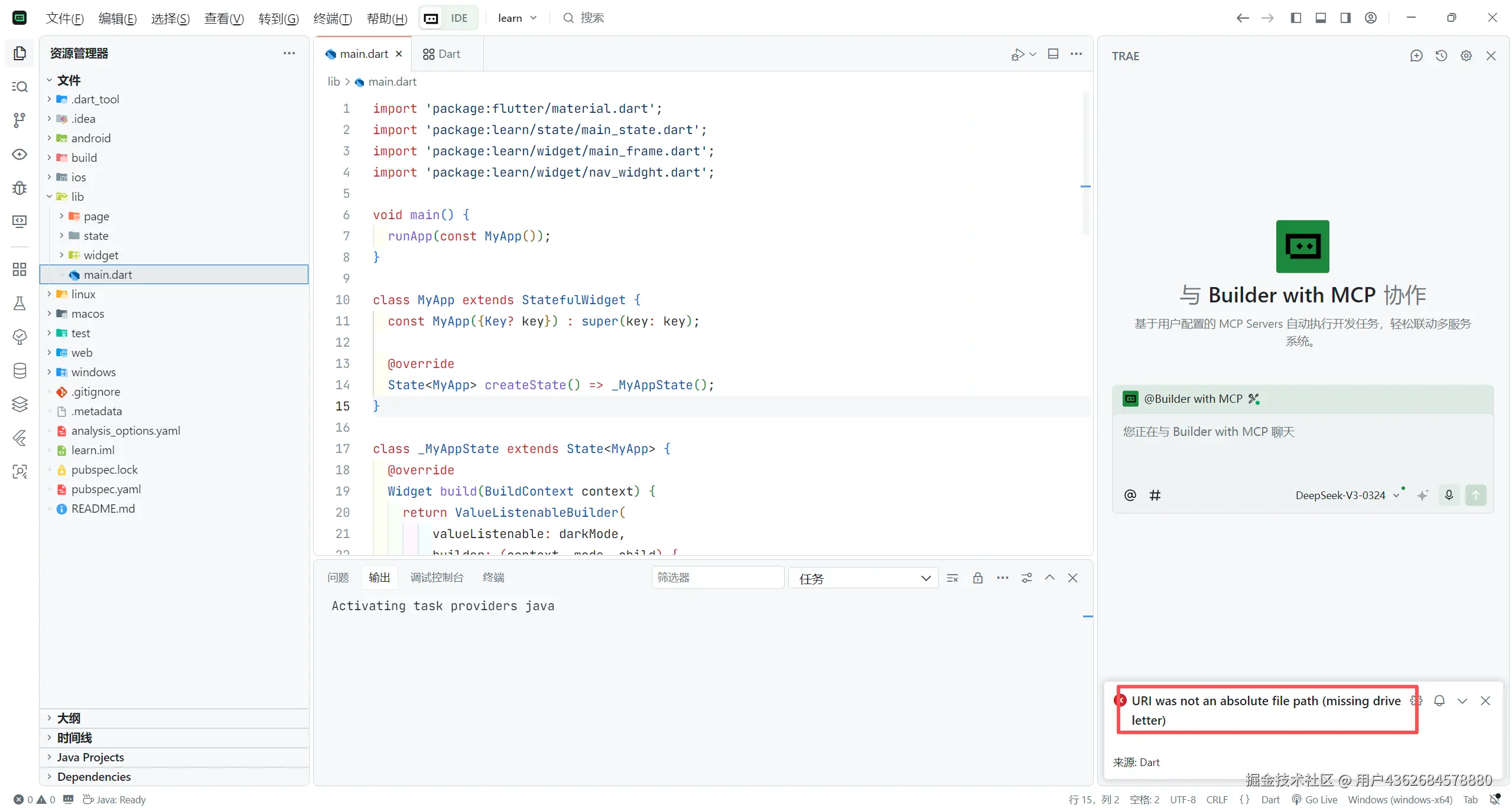Expand the android folder in explorer

pyautogui.click(x=90, y=138)
